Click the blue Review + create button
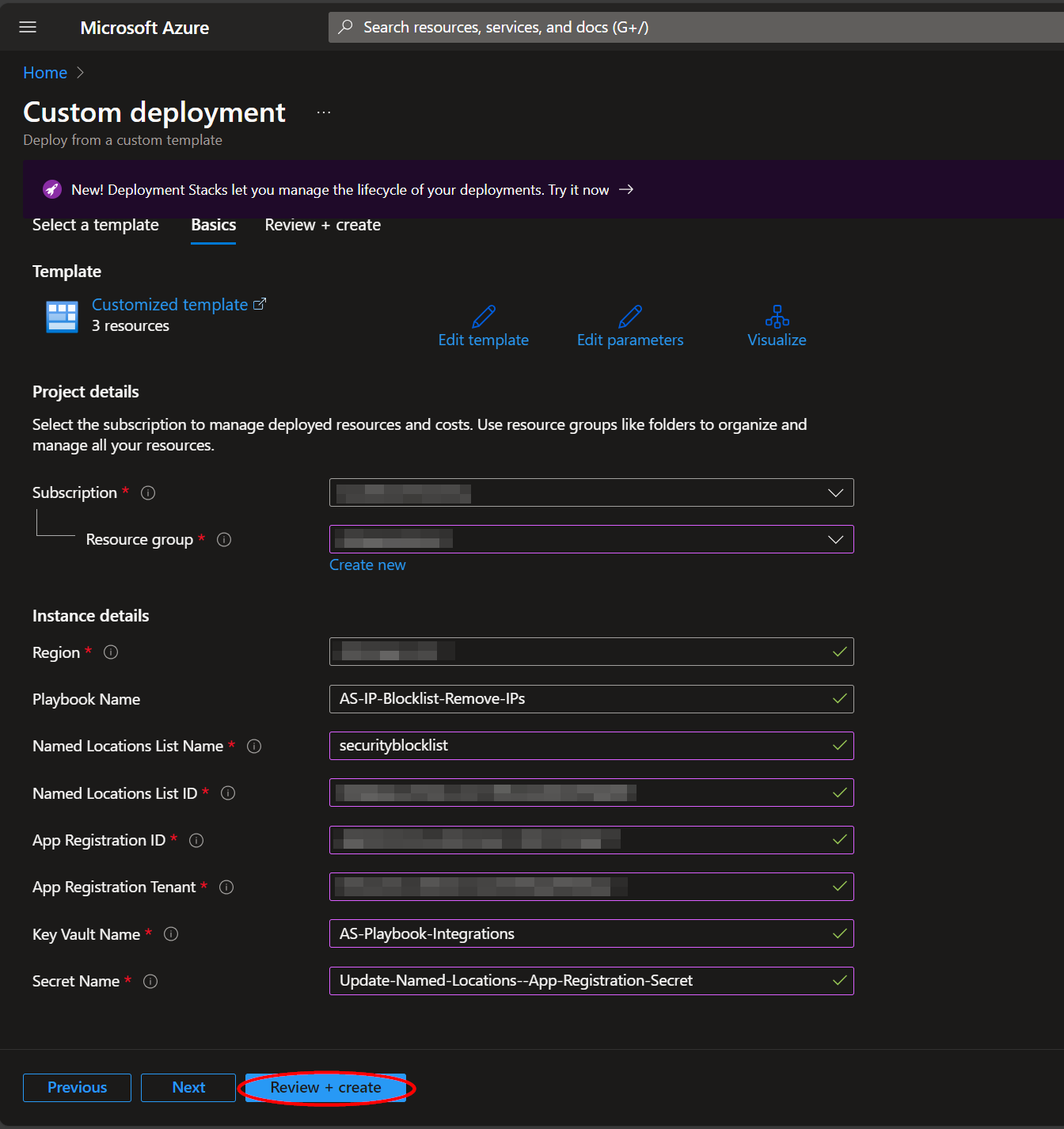 point(326,1088)
